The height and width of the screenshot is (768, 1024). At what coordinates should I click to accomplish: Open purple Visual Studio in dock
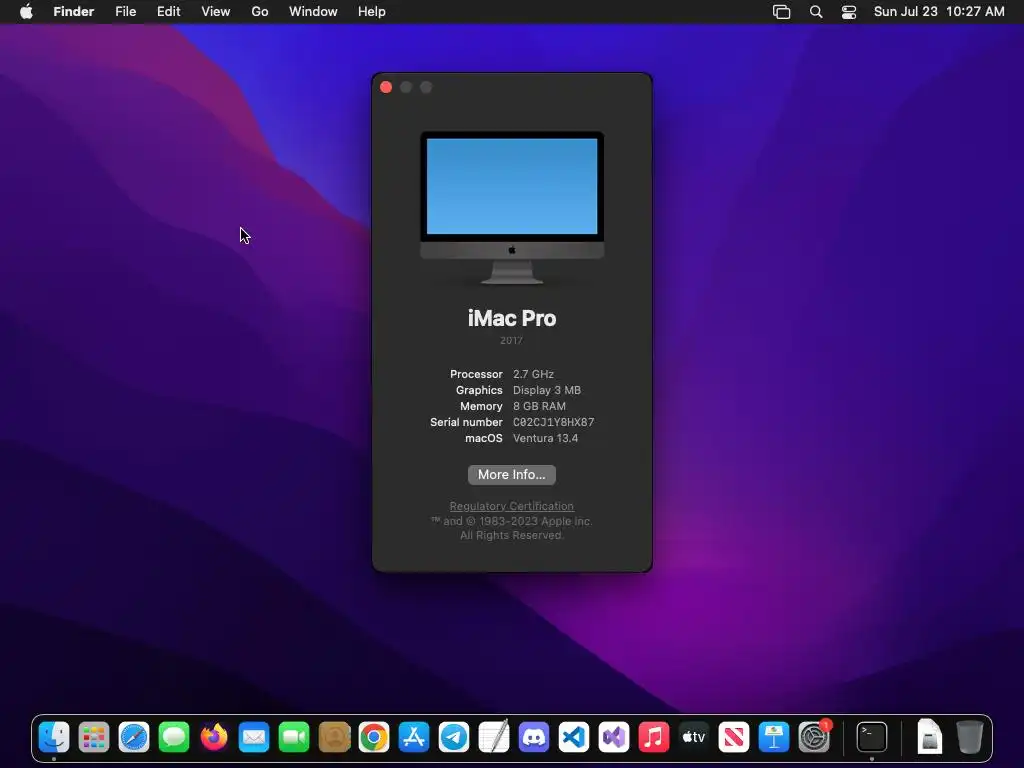click(x=614, y=737)
